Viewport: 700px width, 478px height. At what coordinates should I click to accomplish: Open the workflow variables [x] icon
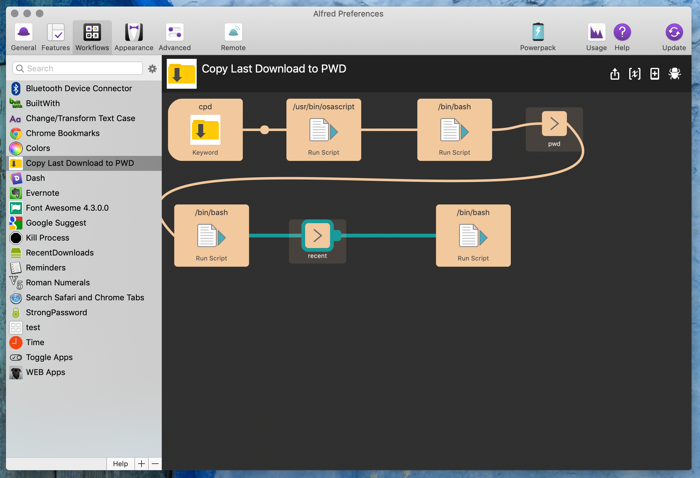[634, 74]
